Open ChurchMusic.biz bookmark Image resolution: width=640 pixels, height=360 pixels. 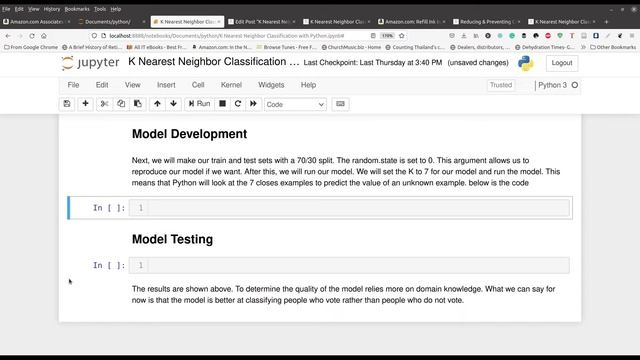click(351, 47)
